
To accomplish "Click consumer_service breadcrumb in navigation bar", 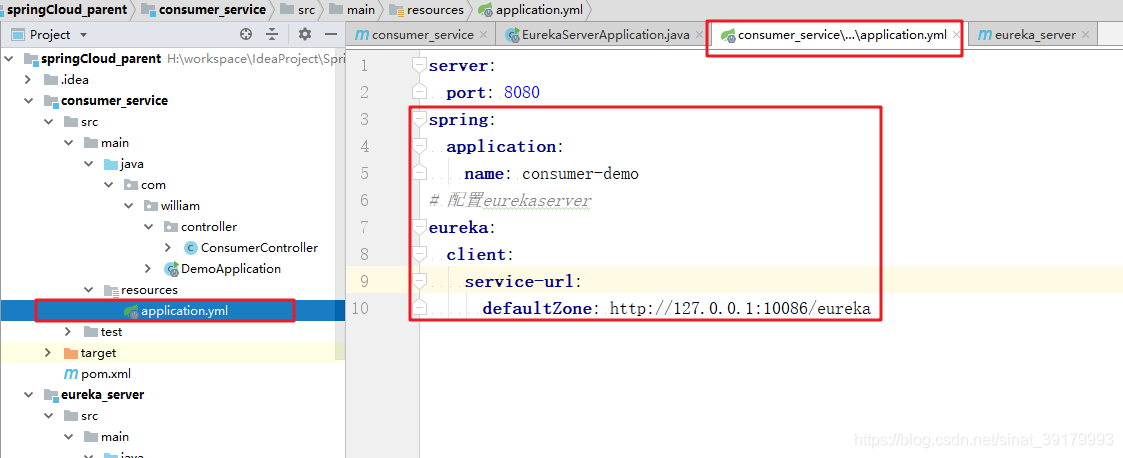I will coord(205,10).
